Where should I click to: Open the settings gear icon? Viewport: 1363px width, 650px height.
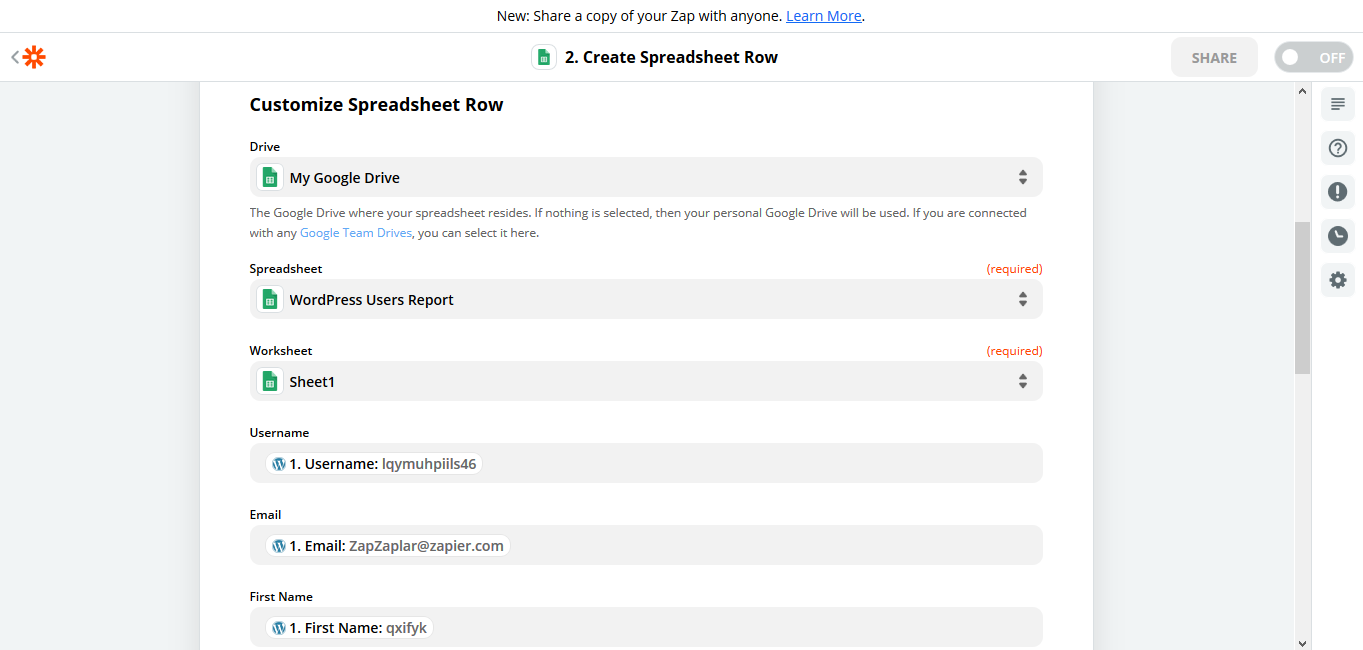point(1338,280)
